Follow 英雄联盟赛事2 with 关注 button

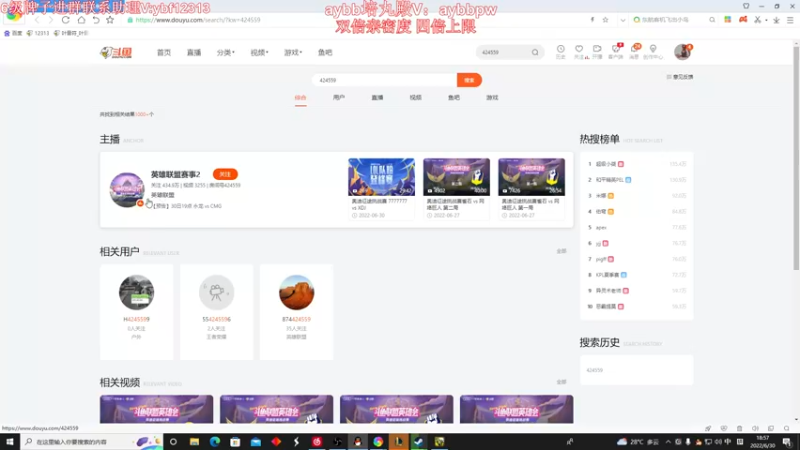click(x=225, y=174)
